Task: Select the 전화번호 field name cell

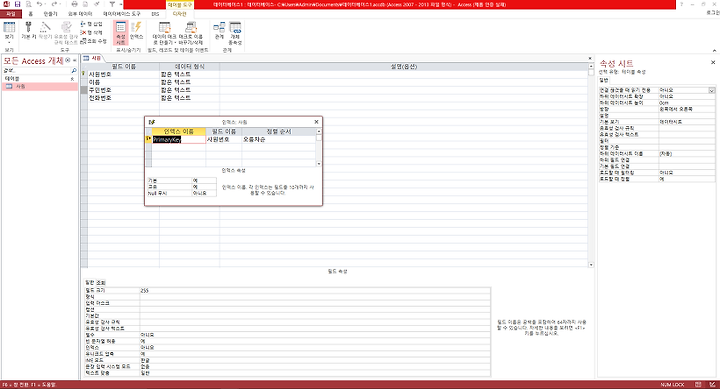Action: click(124, 98)
